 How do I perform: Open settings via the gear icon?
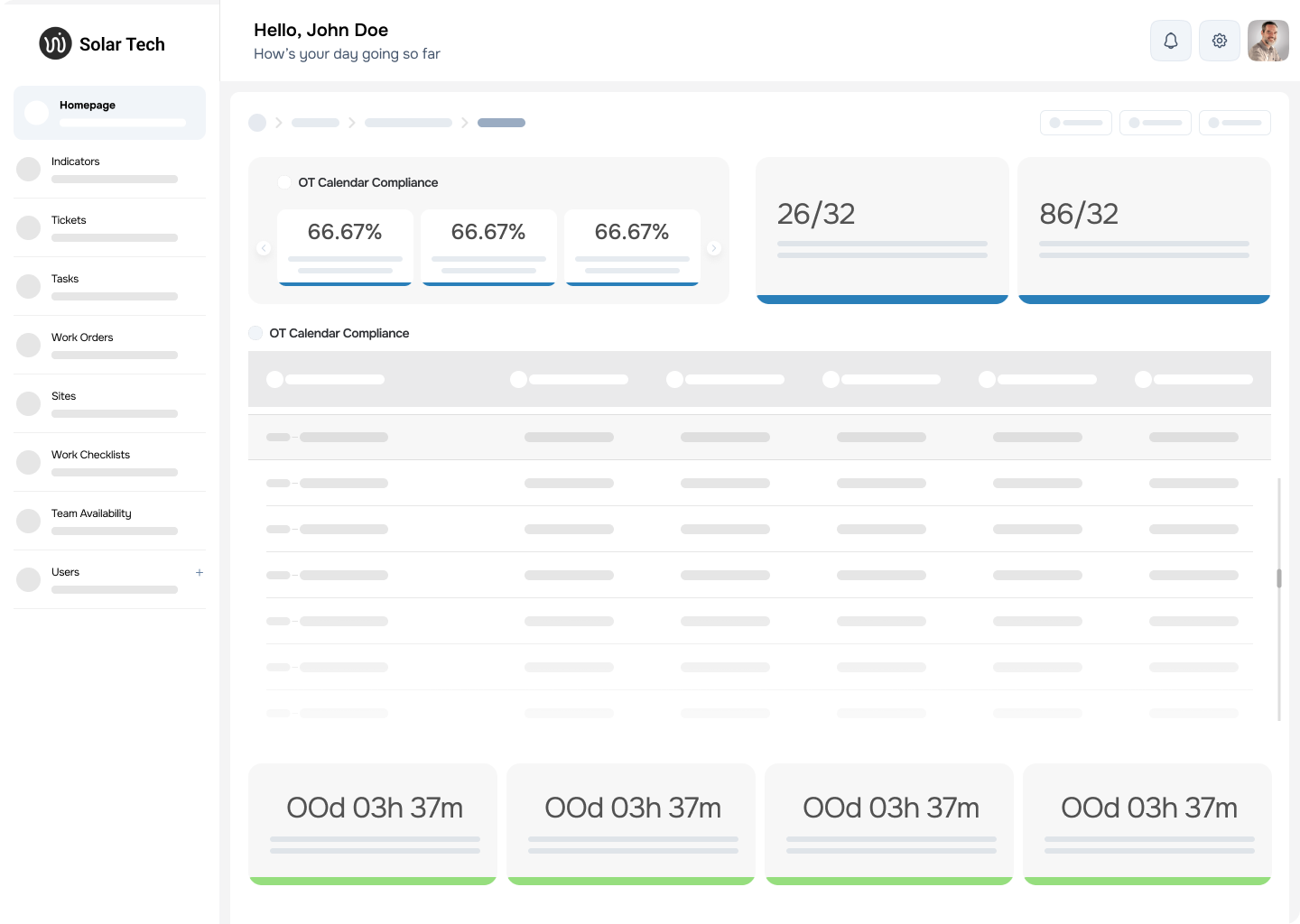[1219, 41]
